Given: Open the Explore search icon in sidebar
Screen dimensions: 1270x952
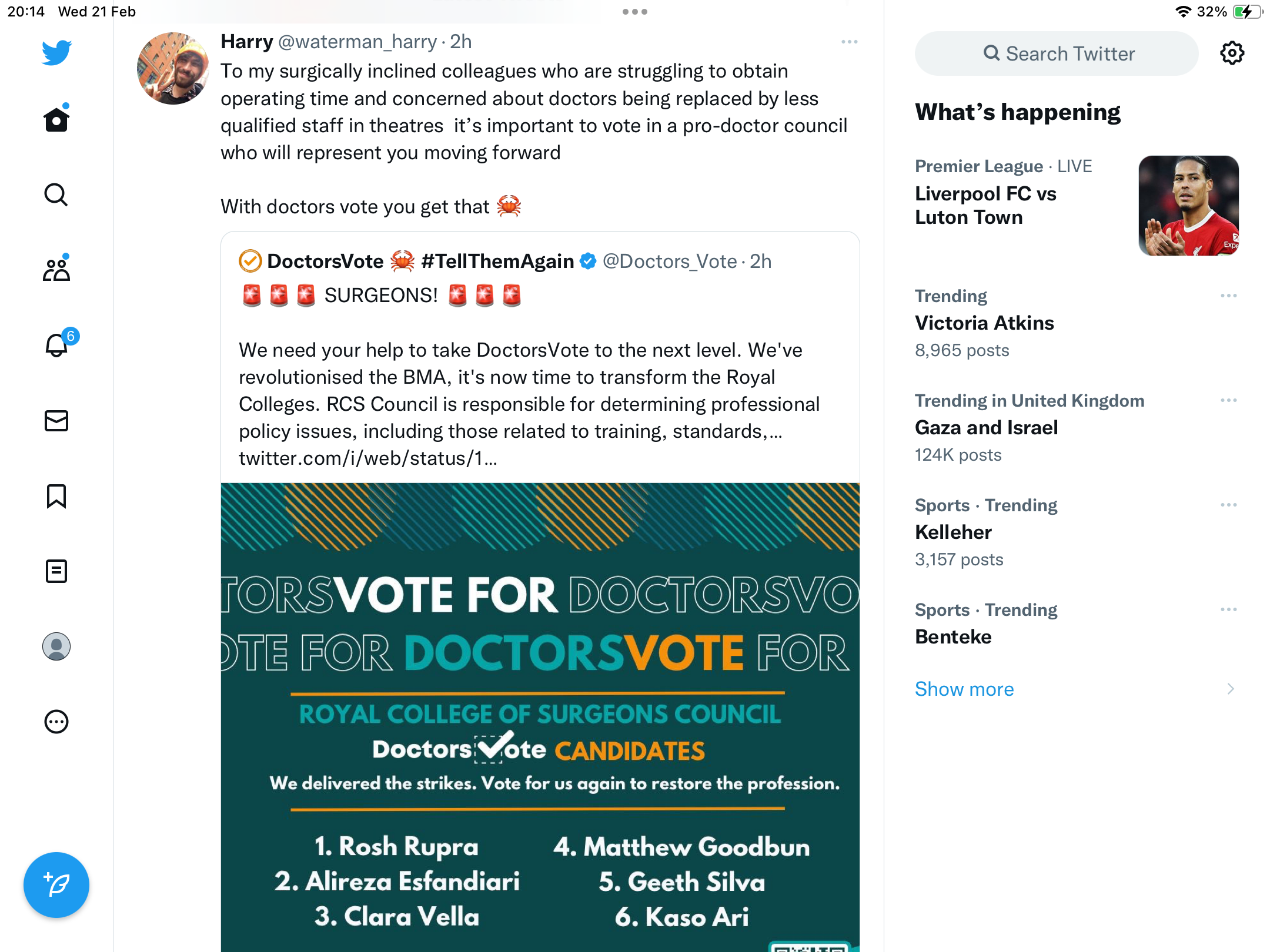Looking at the screenshot, I should 56,195.
